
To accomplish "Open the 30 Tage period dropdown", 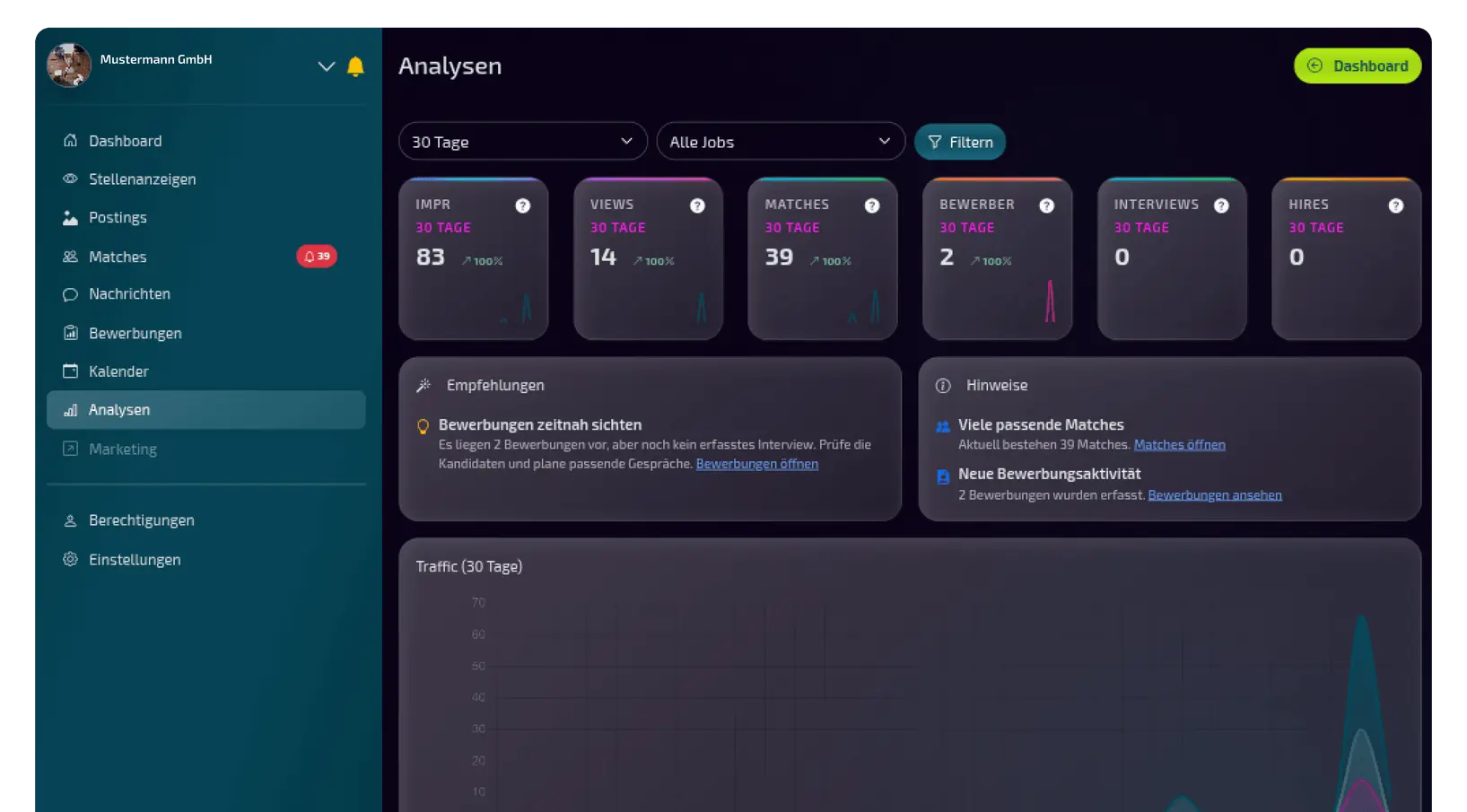I will [x=523, y=142].
